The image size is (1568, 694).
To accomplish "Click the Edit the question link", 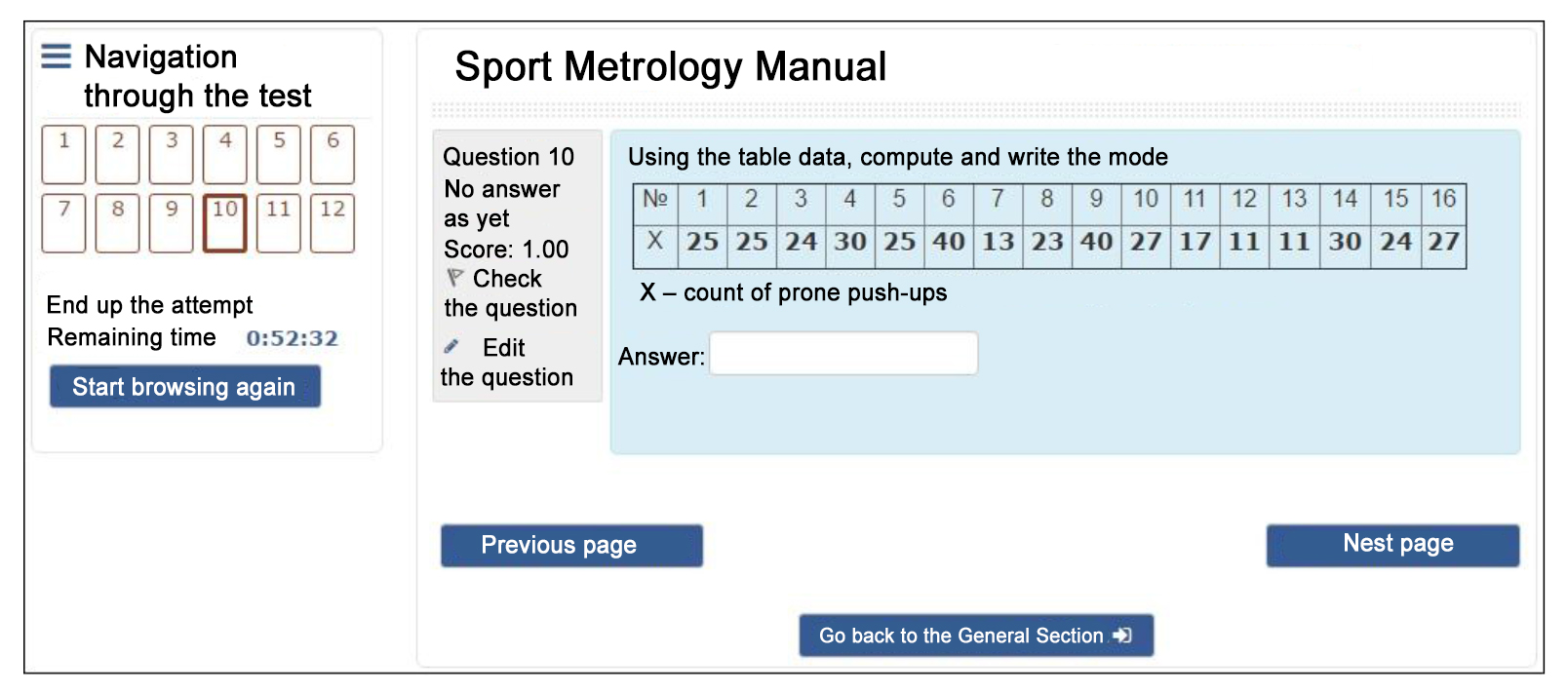I will pyautogui.click(x=507, y=363).
